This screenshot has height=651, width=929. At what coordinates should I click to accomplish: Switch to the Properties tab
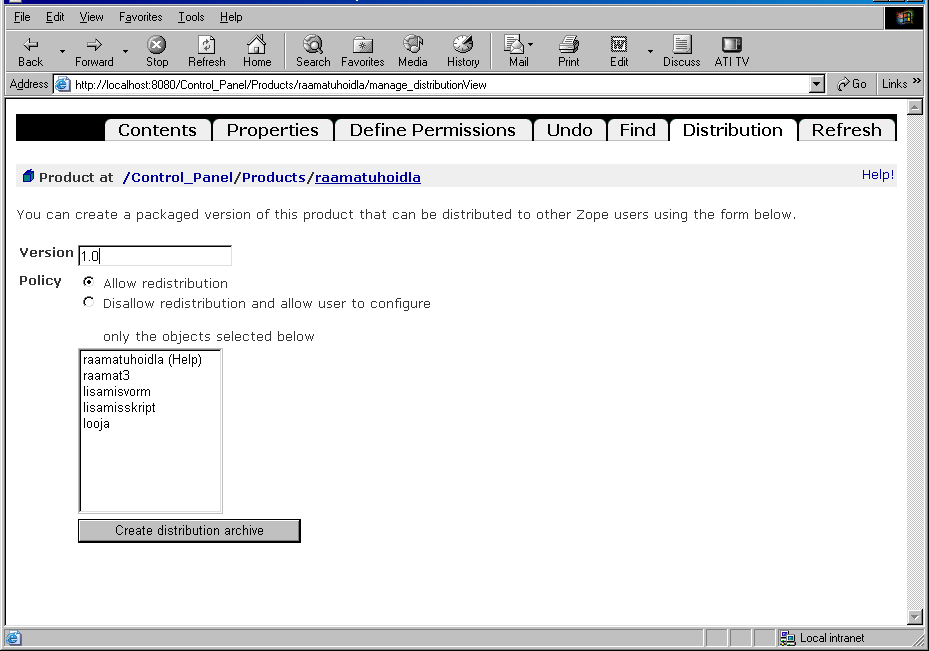pyautogui.click(x=273, y=130)
